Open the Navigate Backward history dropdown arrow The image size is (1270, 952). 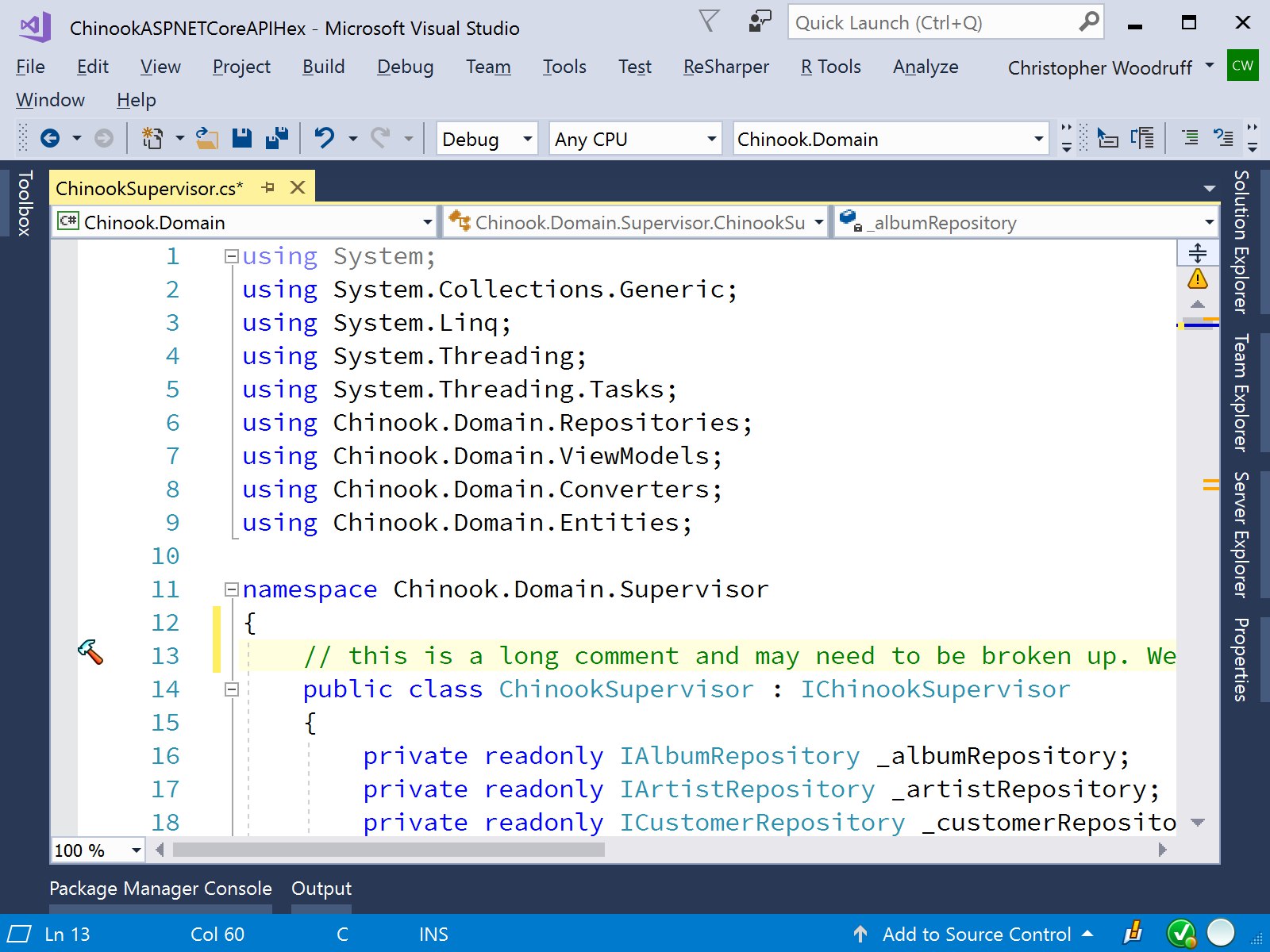click(x=77, y=139)
